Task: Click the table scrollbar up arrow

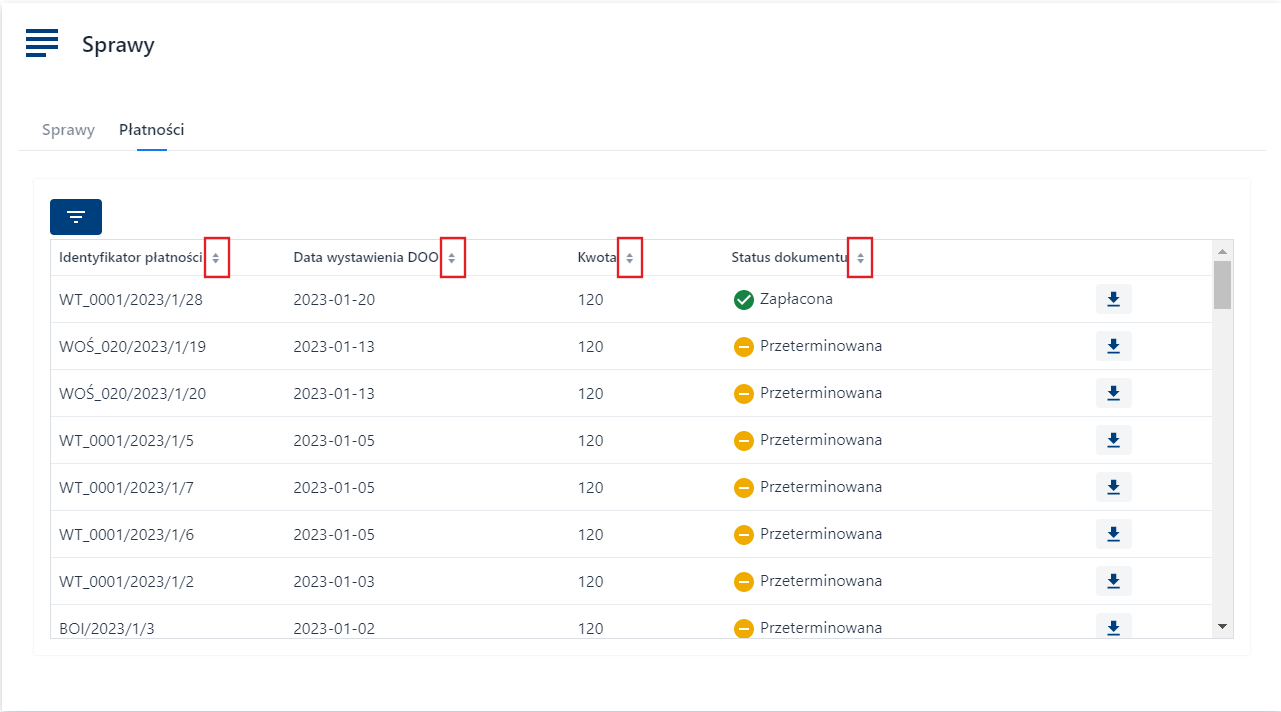Action: tap(1222, 251)
